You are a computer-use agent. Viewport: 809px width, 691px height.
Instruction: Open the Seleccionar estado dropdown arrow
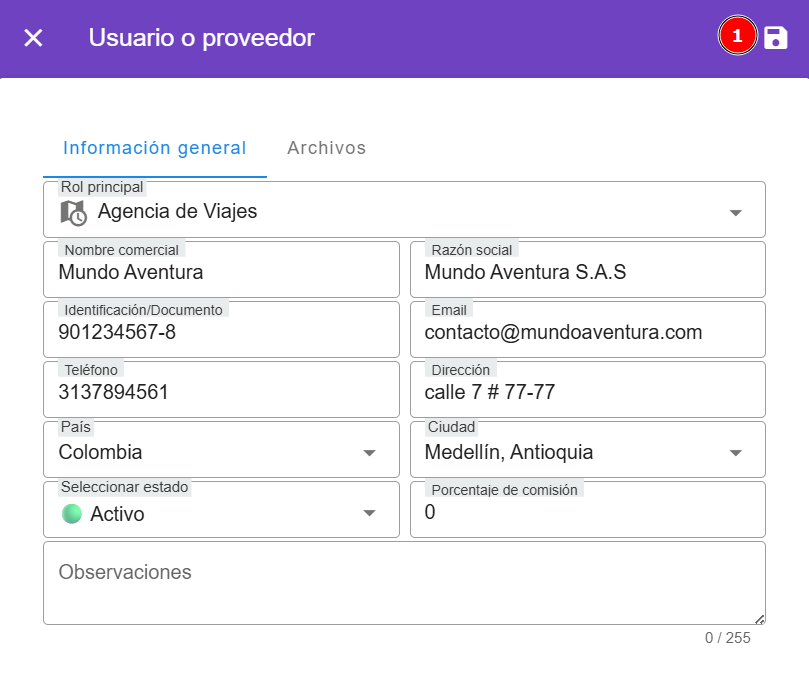369,514
